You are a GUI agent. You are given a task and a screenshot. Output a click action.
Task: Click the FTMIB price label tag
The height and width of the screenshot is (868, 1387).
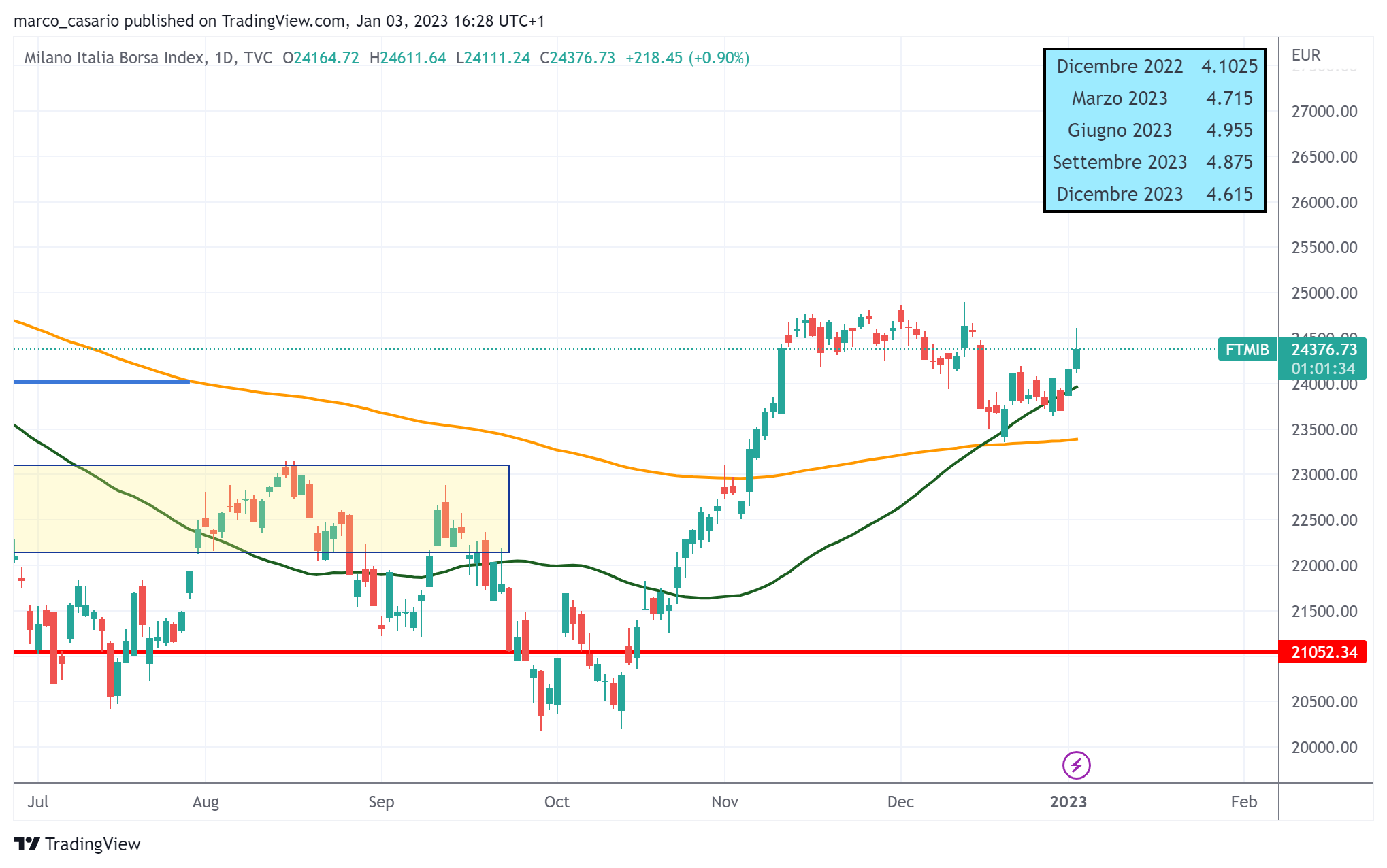point(1246,350)
